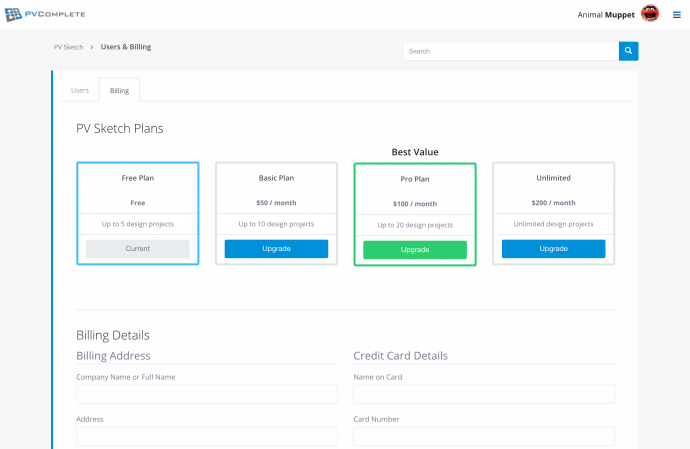This screenshot has height=449, width=690.
Task: Upgrade to the Pro Plan
Action: (415, 250)
